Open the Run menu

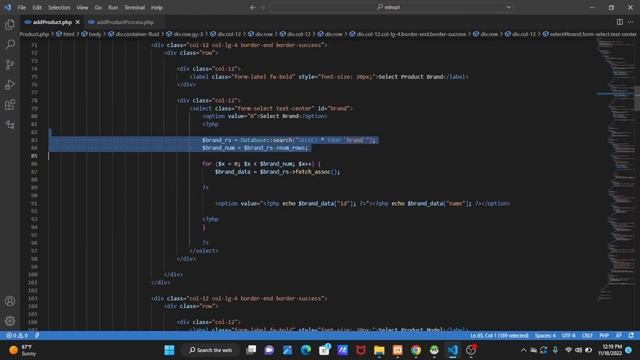(x=113, y=7)
